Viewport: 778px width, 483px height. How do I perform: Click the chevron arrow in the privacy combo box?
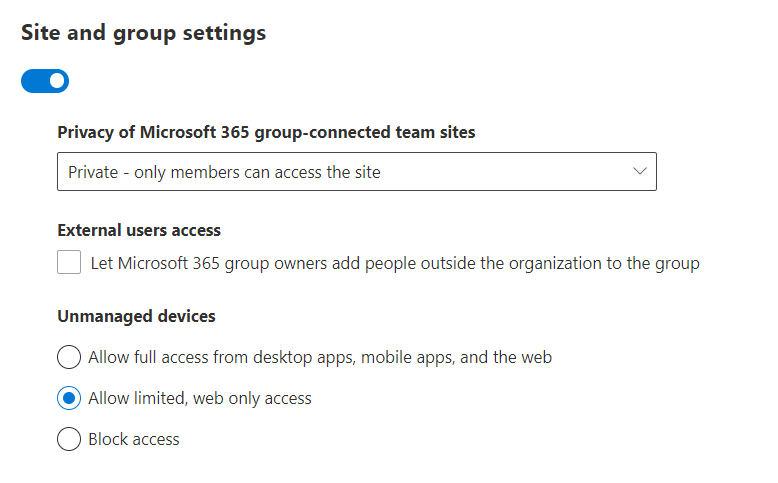pos(640,172)
